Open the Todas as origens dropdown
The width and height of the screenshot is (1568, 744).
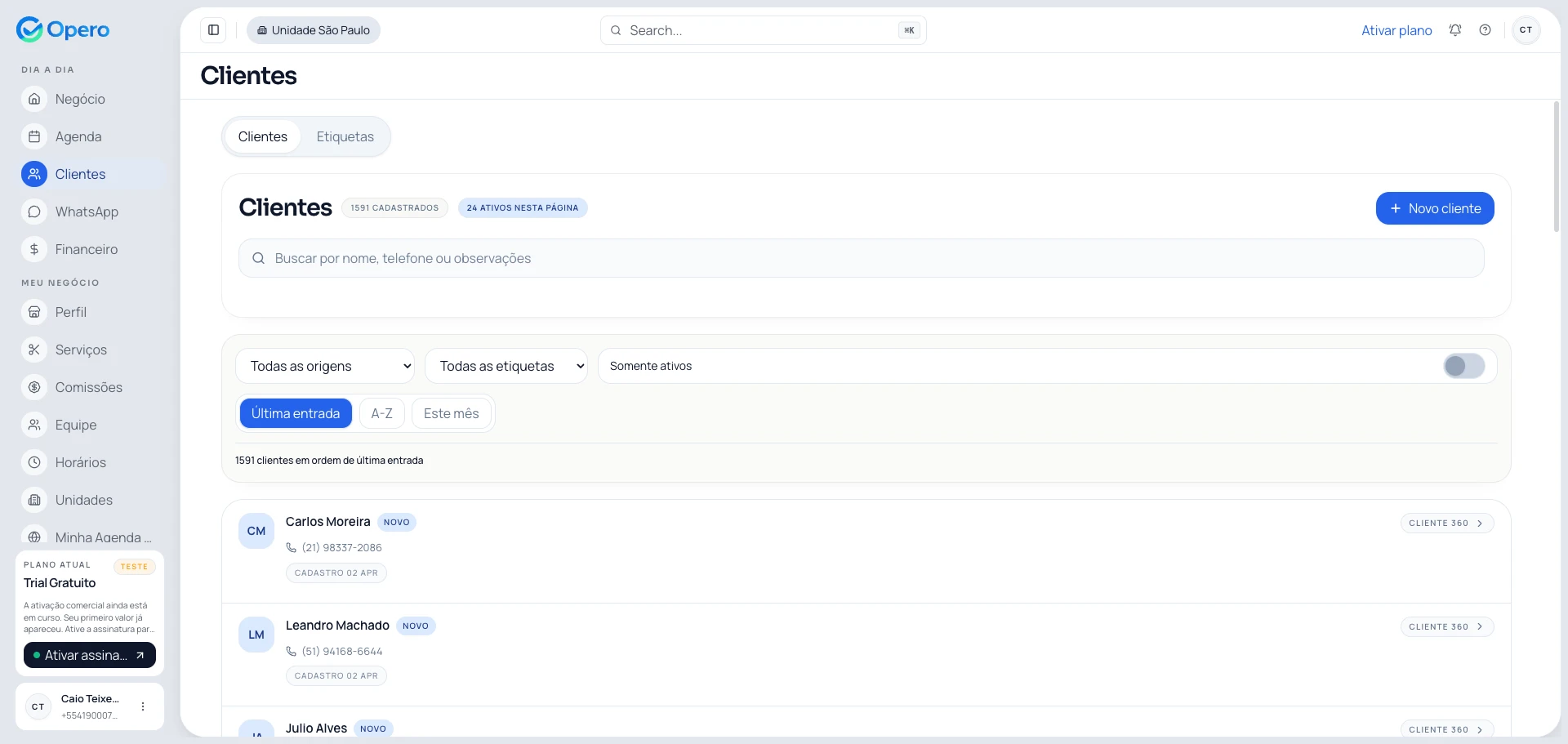325,366
